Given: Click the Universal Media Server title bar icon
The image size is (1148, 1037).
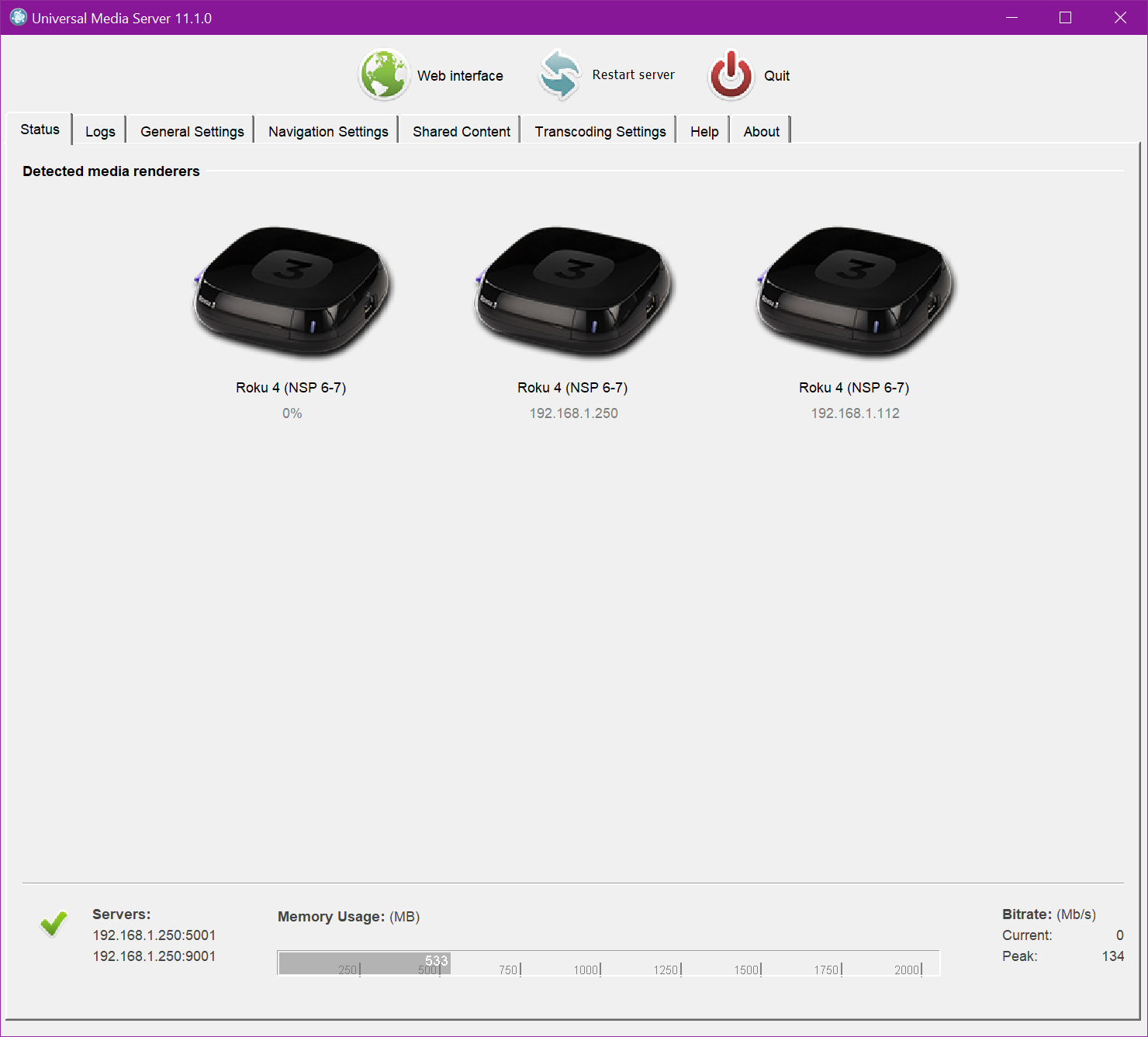Looking at the screenshot, I should click(18, 17).
